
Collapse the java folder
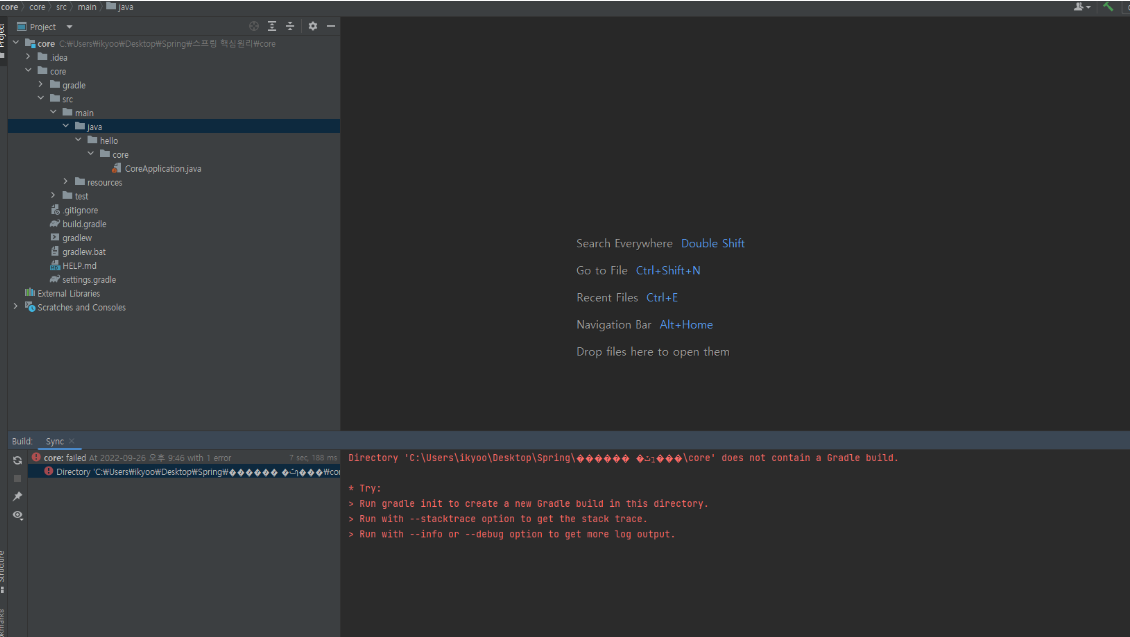pos(66,126)
